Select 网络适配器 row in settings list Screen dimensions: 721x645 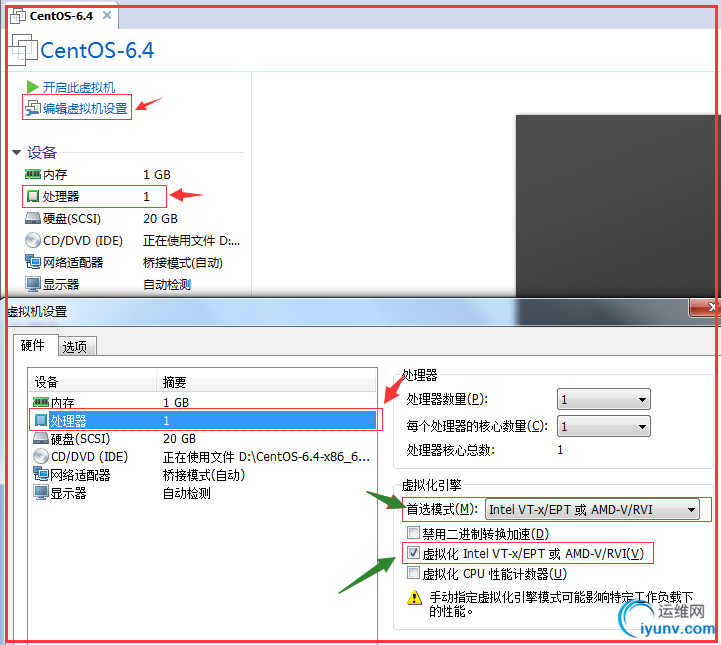[x=202, y=474]
